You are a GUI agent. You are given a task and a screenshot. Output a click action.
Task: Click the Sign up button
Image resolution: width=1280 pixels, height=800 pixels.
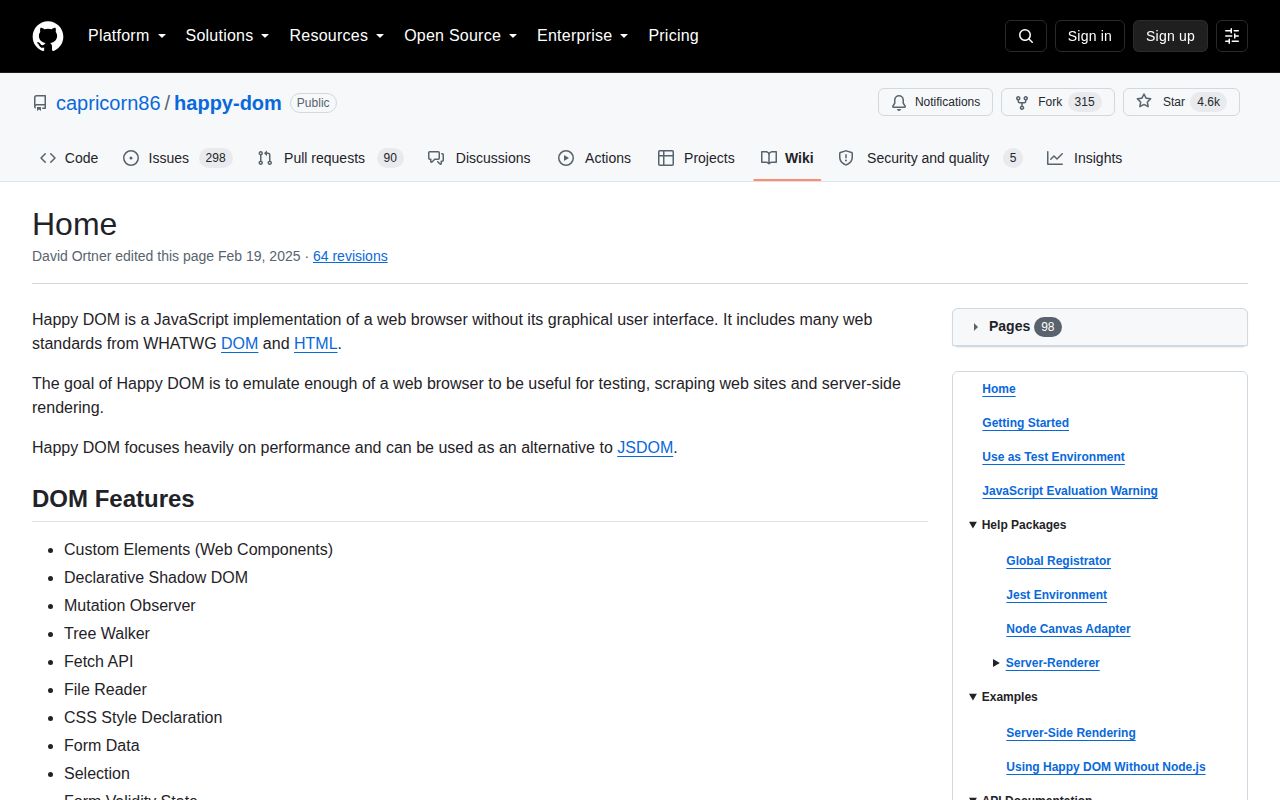pos(1170,36)
